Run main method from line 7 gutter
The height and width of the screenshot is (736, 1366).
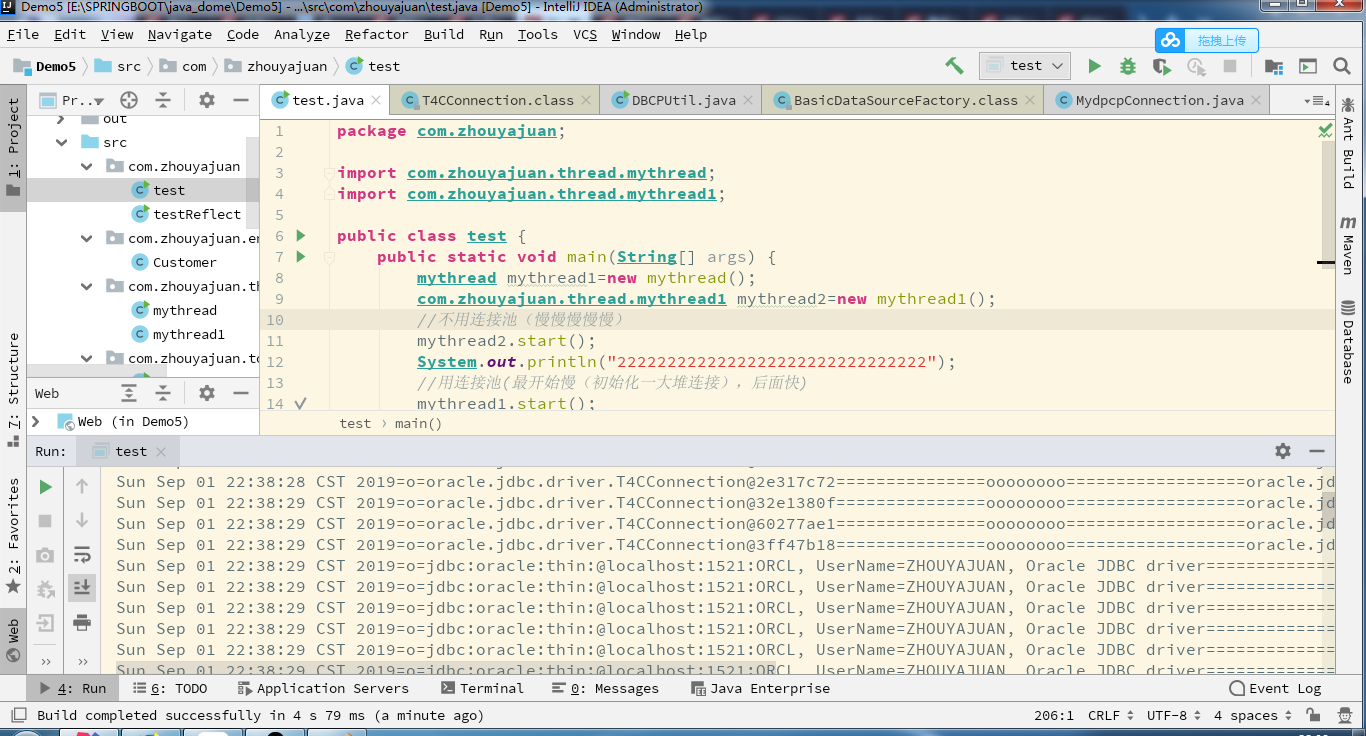pyautogui.click(x=301, y=257)
